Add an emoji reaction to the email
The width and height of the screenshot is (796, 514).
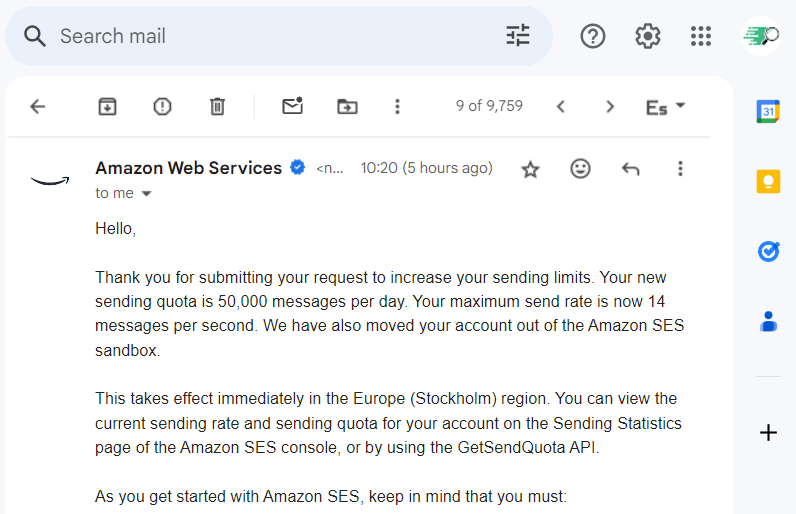click(x=580, y=169)
